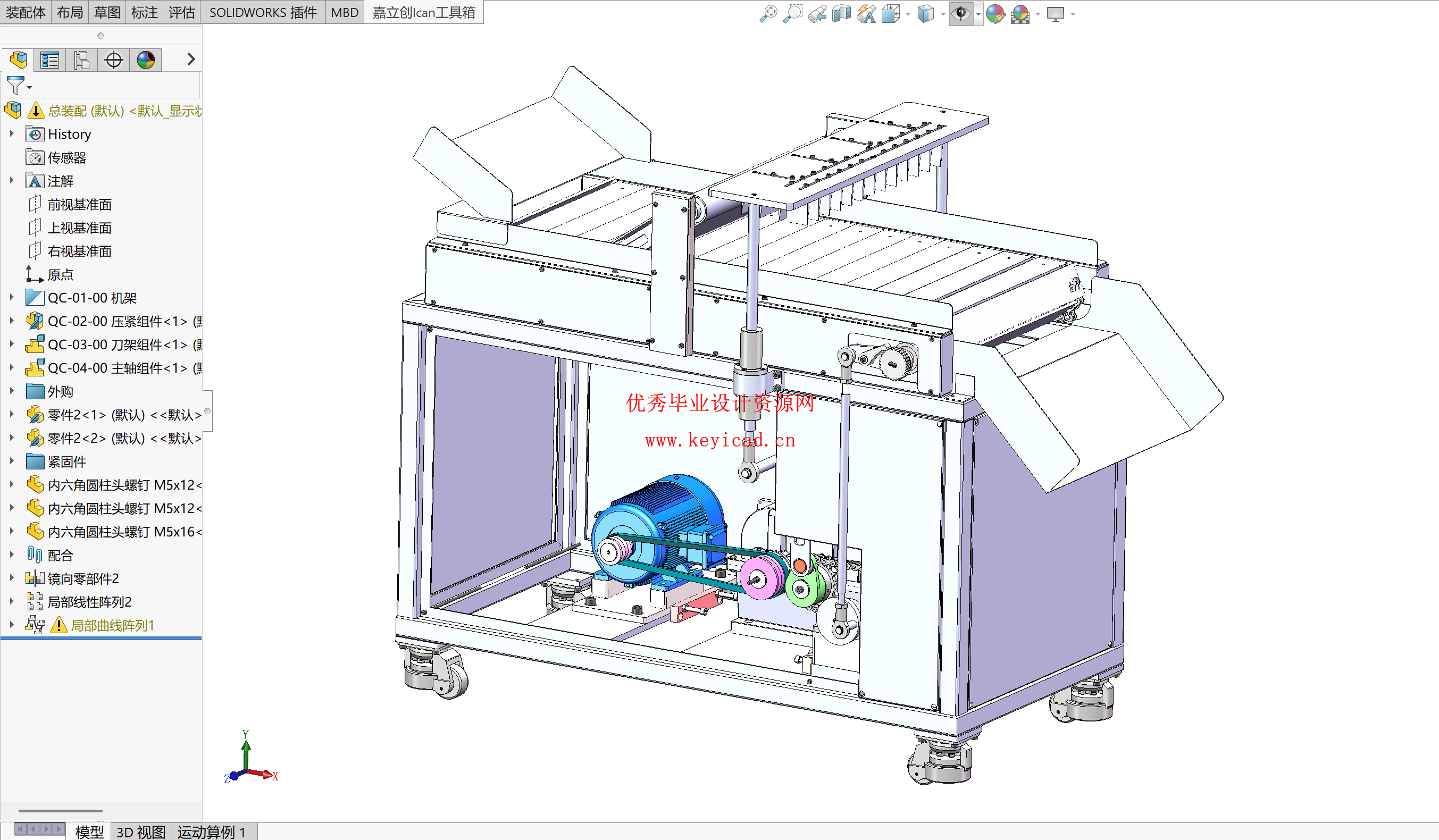Click the View Settings monitor icon

1055,13
